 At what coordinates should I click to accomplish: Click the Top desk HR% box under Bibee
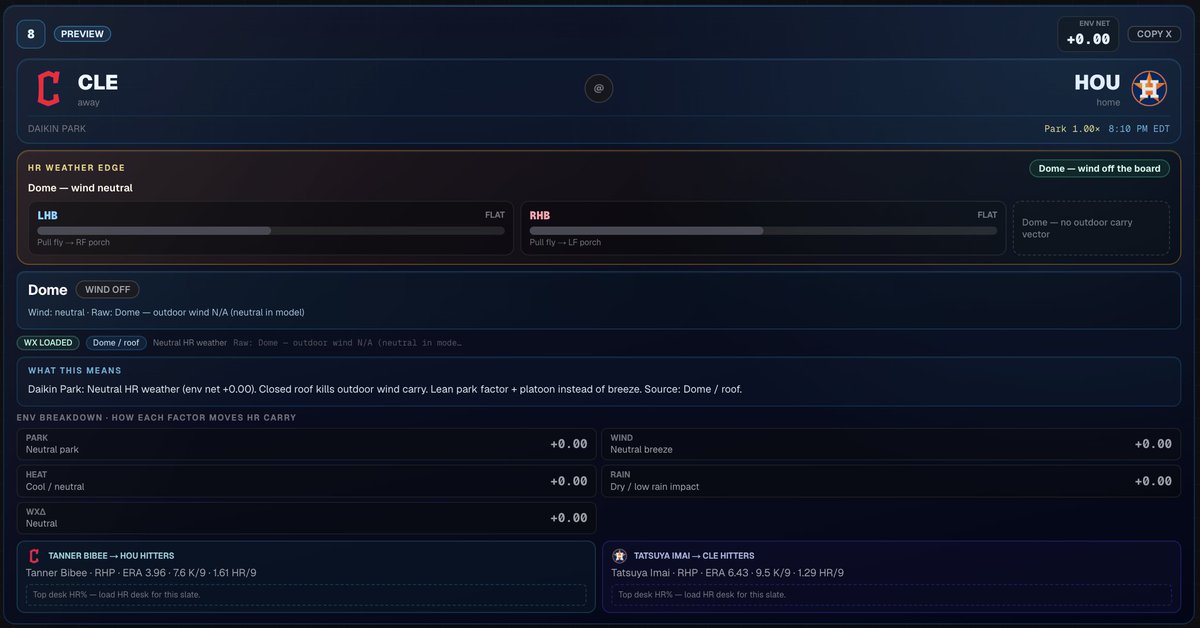[x=306, y=594]
